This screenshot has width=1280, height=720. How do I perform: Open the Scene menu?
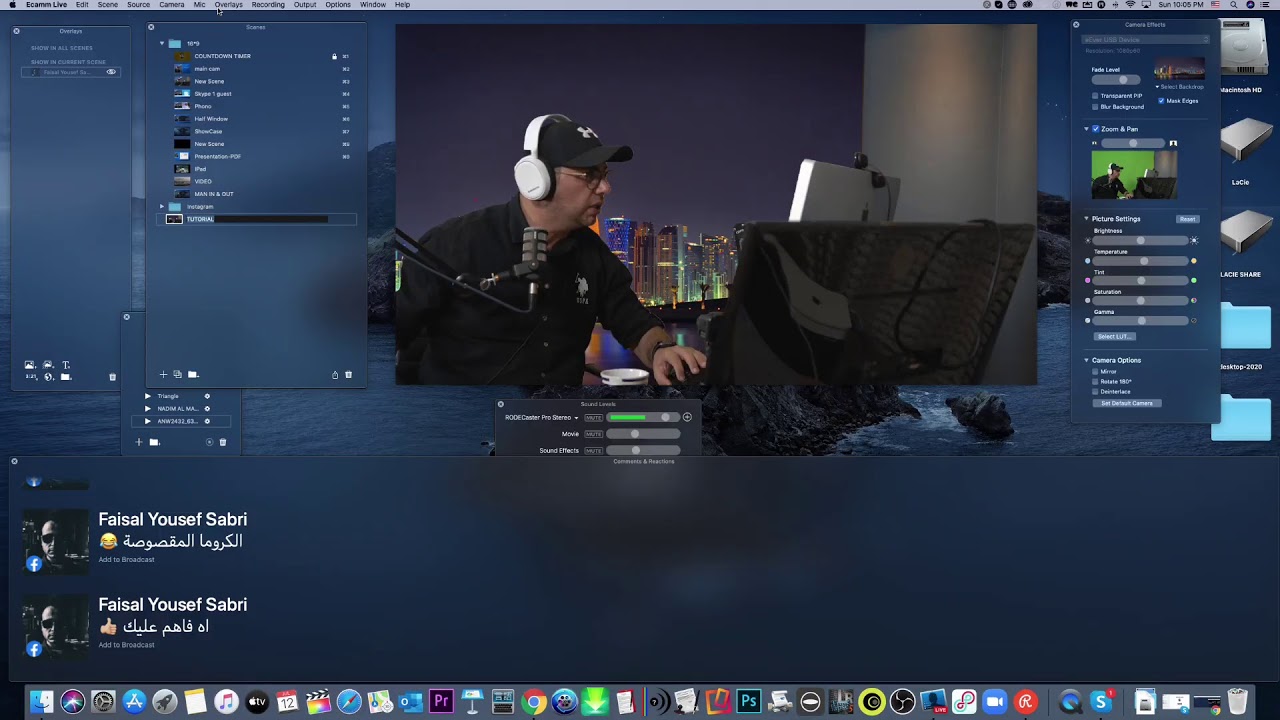(107, 5)
